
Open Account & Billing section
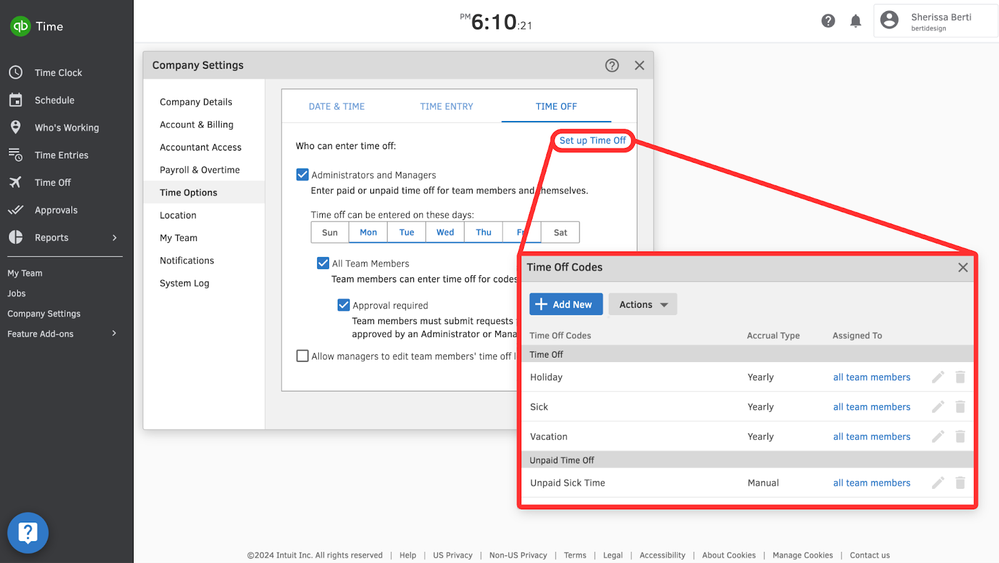point(196,125)
